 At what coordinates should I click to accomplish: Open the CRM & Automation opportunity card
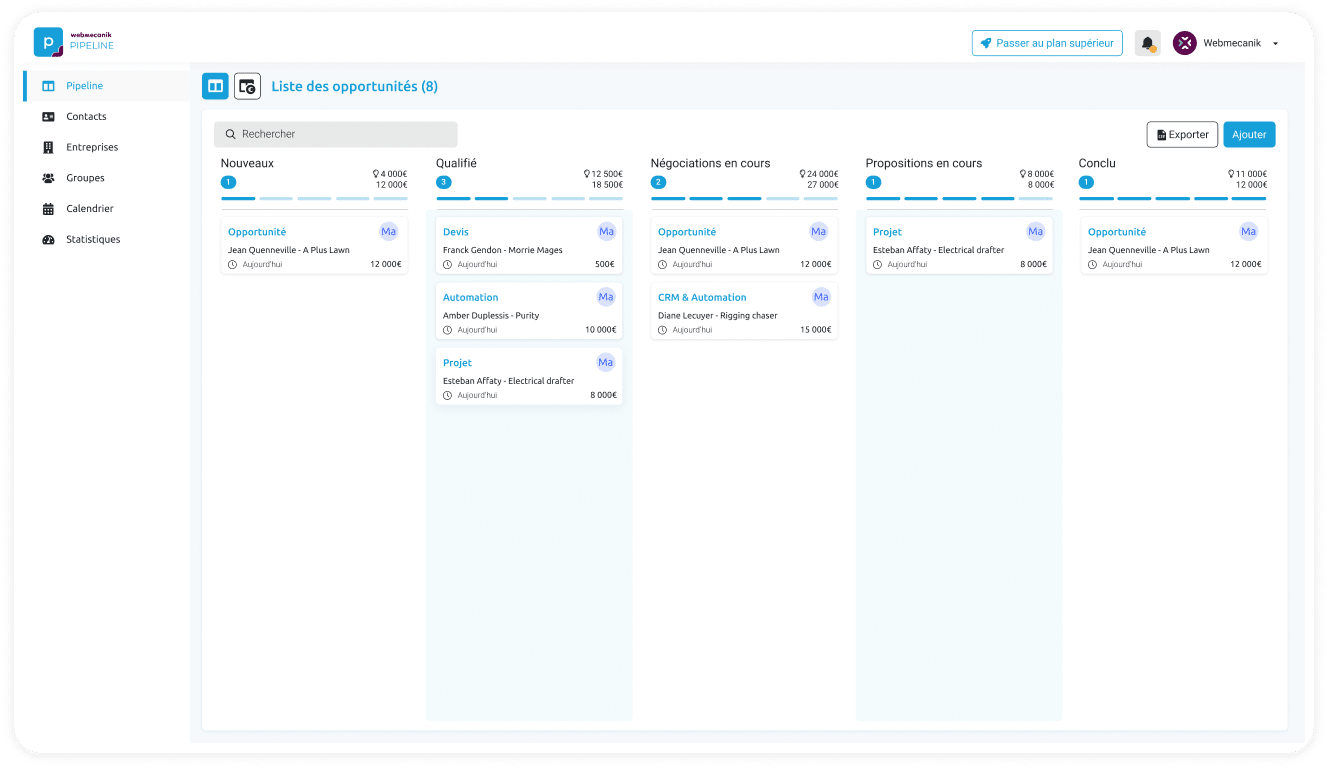(744, 312)
